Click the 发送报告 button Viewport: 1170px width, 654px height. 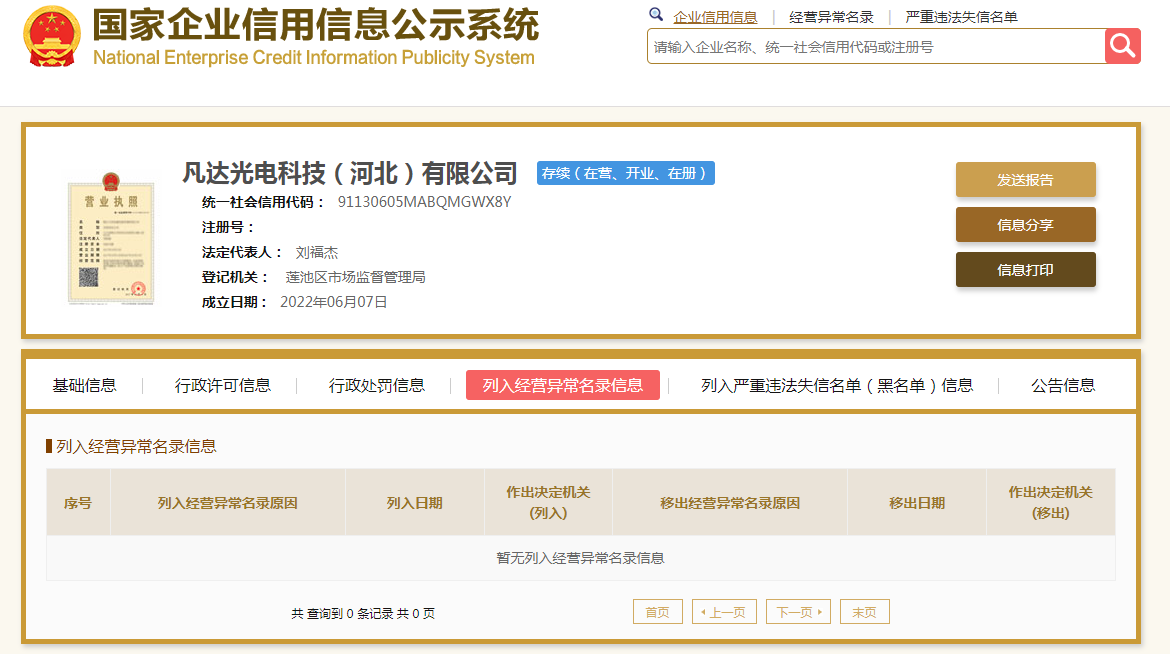[x=1025, y=180]
